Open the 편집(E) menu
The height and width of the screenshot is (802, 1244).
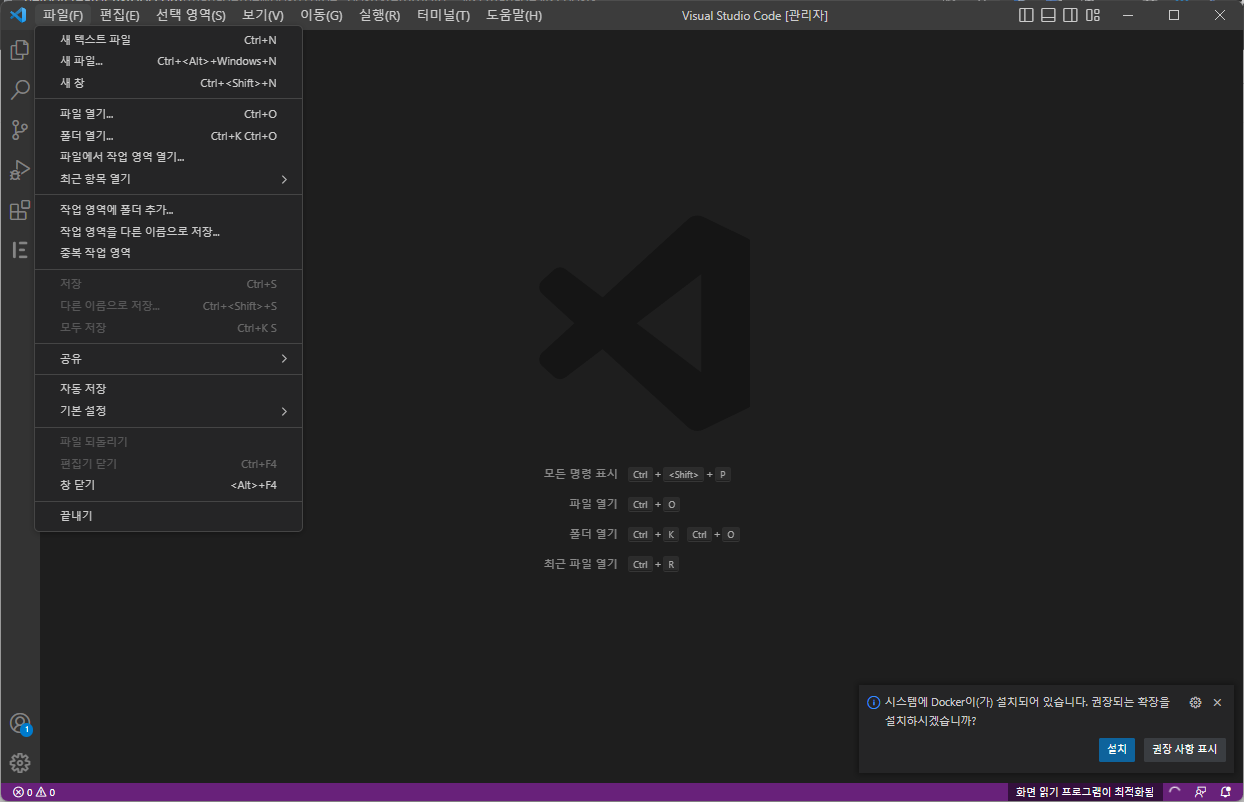coord(119,15)
